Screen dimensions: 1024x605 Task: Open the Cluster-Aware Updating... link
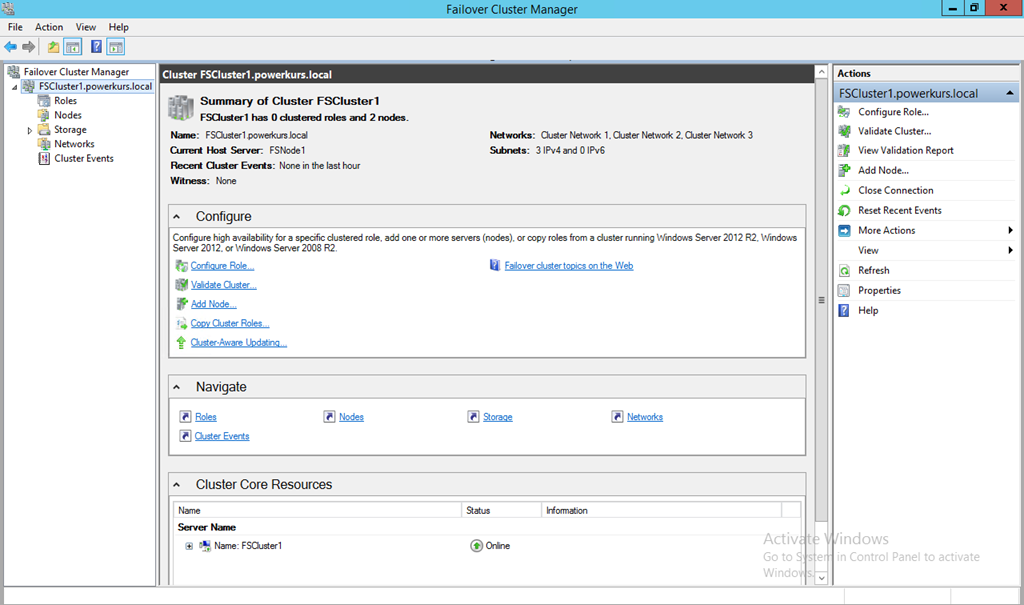tap(238, 342)
